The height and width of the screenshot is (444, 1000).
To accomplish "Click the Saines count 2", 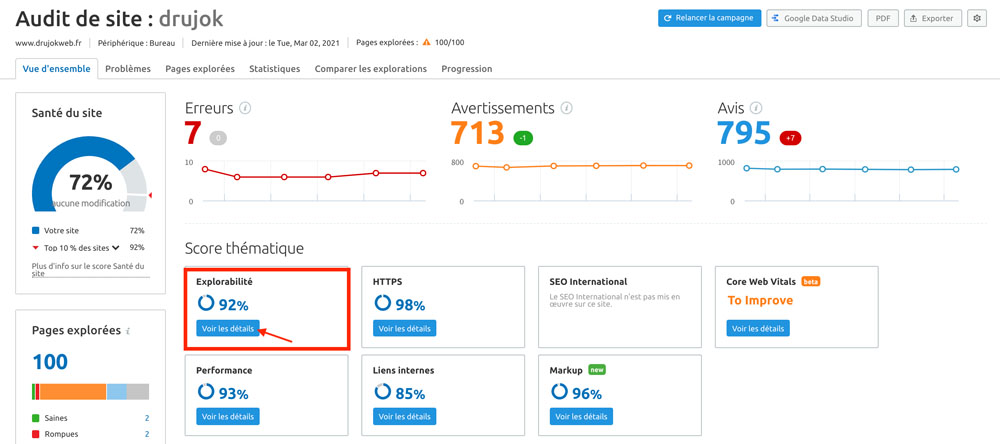I will point(147,418).
